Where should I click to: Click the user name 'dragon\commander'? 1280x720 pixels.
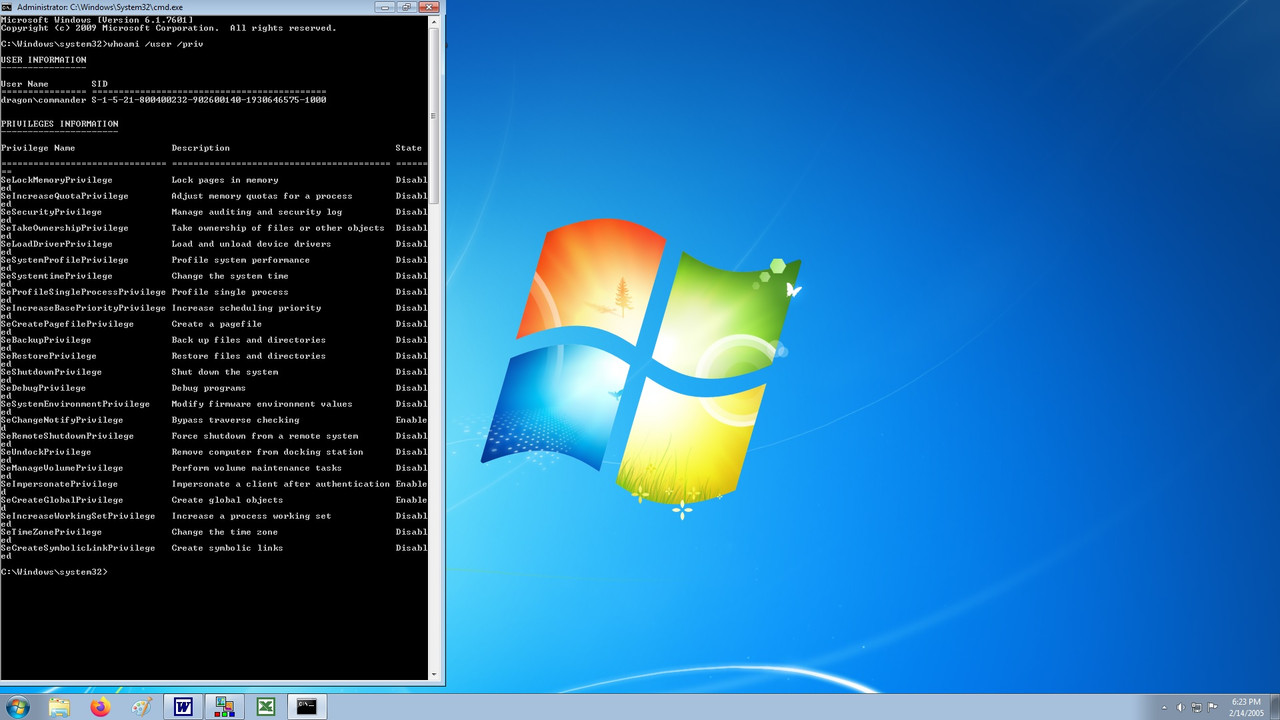pyautogui.click(x=43, y=100)
